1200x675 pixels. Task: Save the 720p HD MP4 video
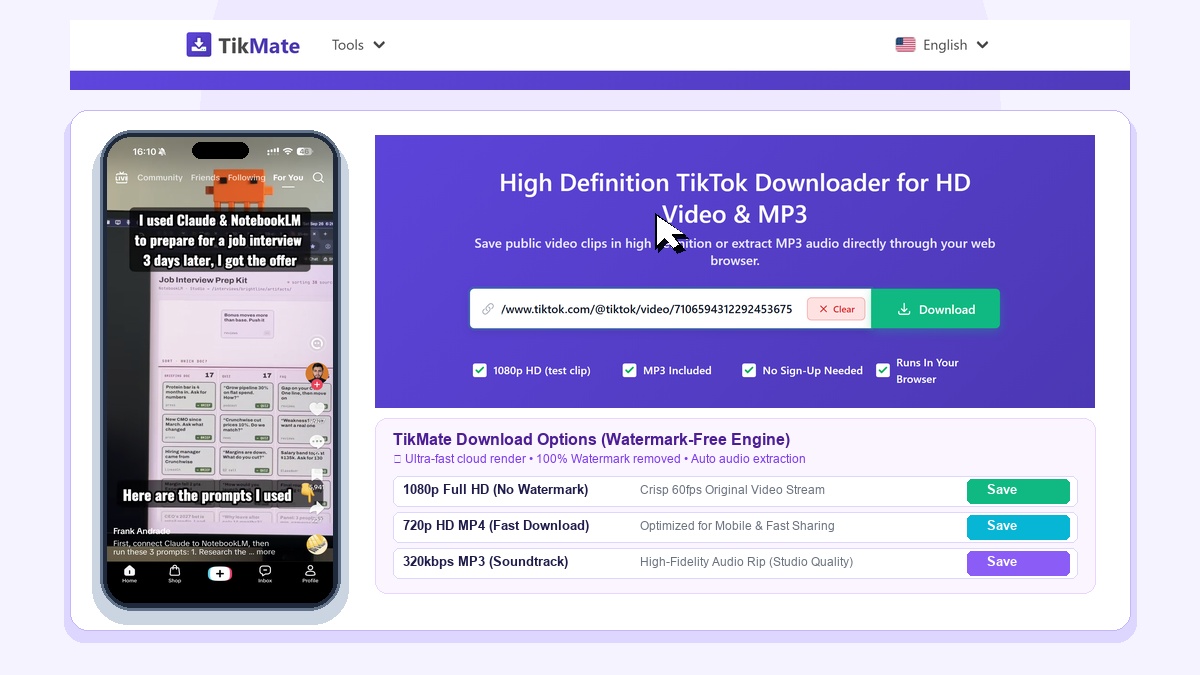[1018, 527]
